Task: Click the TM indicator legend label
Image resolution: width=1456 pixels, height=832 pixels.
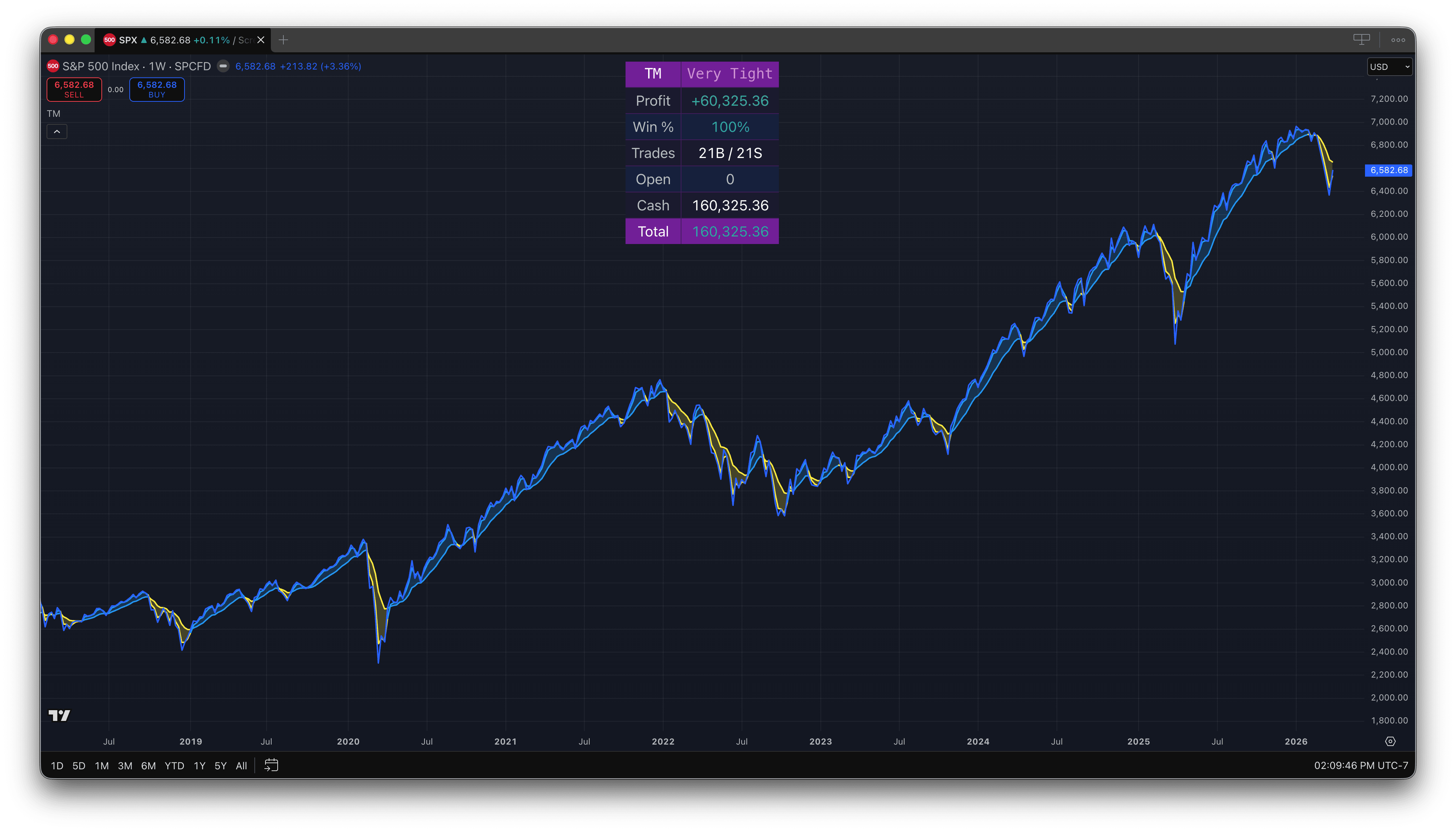Action: pos(54,114)
